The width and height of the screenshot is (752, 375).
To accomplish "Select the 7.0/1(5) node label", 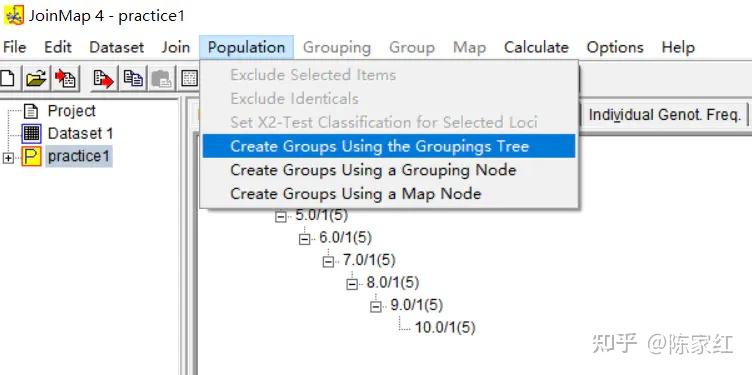I will click(x=369, y=260).
